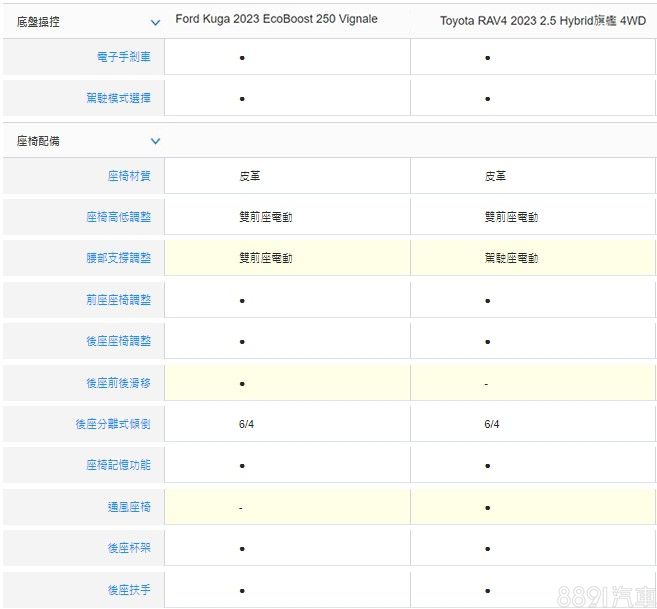
Task: Click the 座椅配備 section header text
Action: tap(38, 141)
